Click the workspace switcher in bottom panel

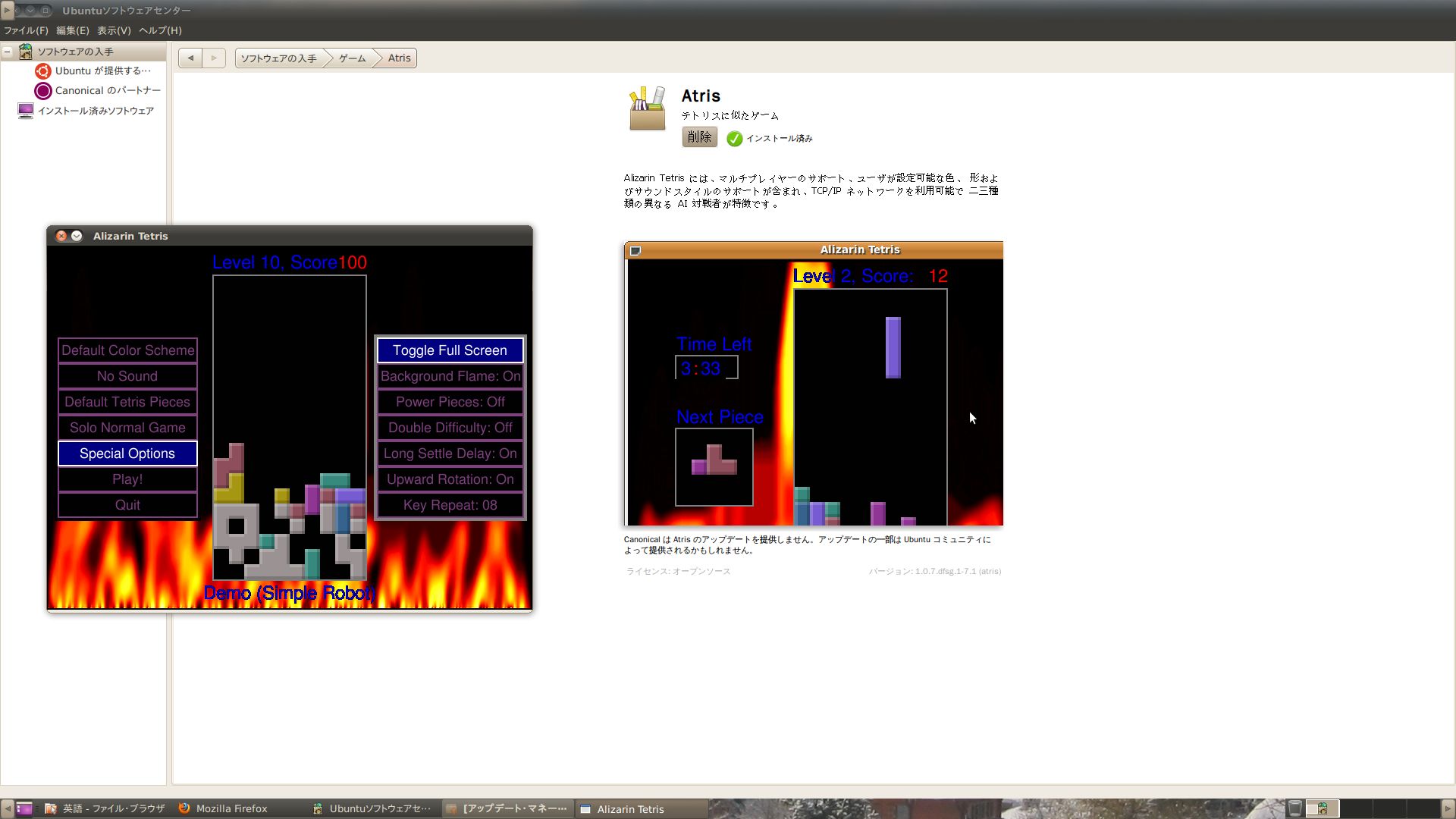[x=1372, y=808]
